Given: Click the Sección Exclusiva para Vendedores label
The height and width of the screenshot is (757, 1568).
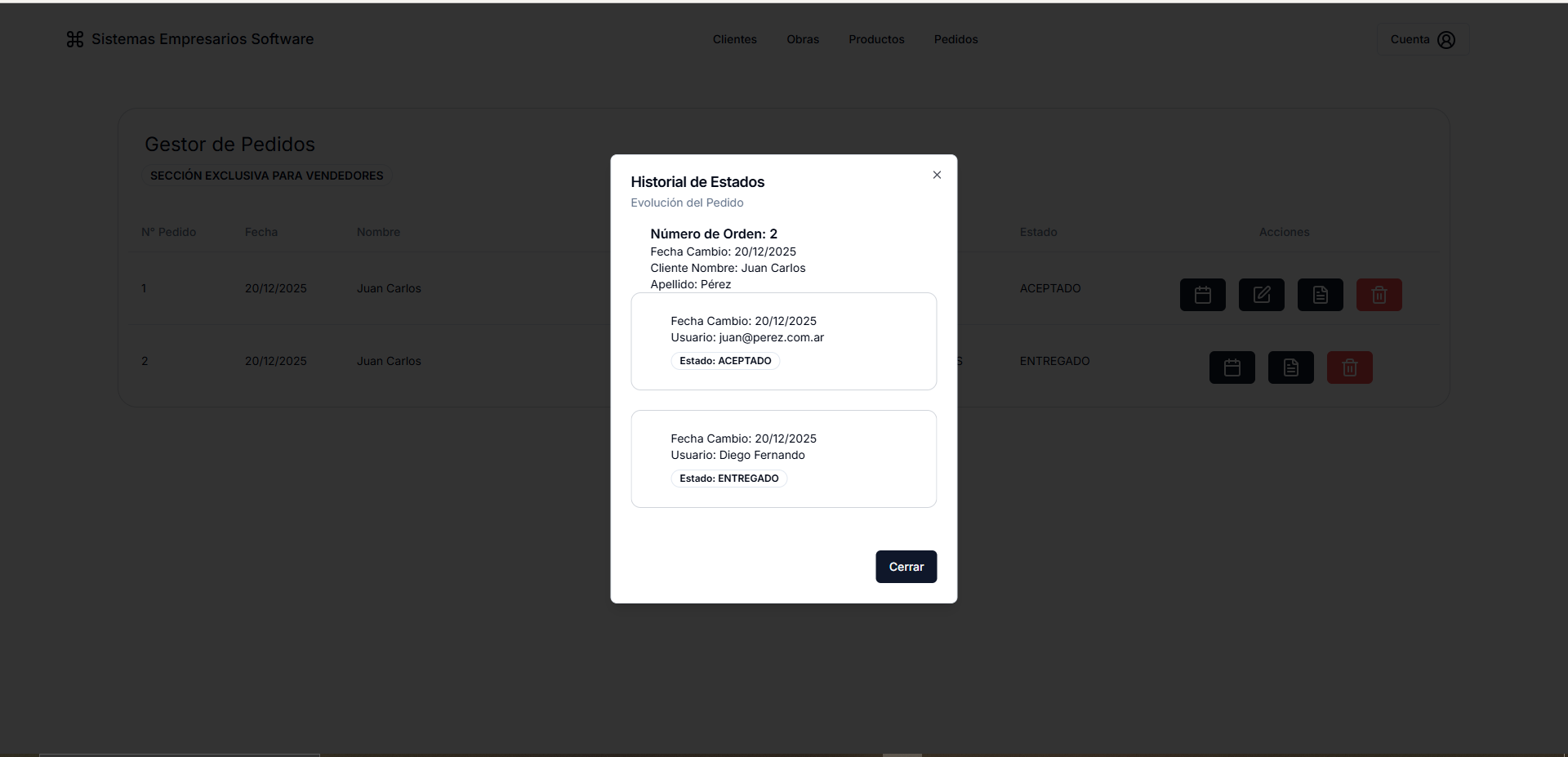Looking at the screenshot, I should 266,176.
